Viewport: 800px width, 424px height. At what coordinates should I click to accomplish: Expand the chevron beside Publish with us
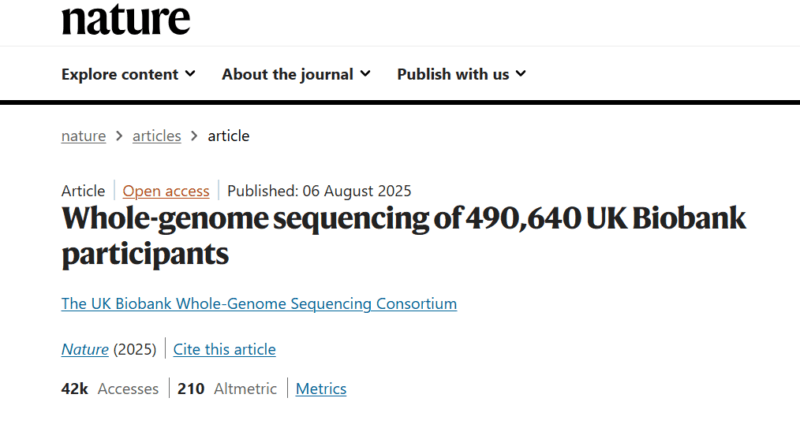[520, 74]
